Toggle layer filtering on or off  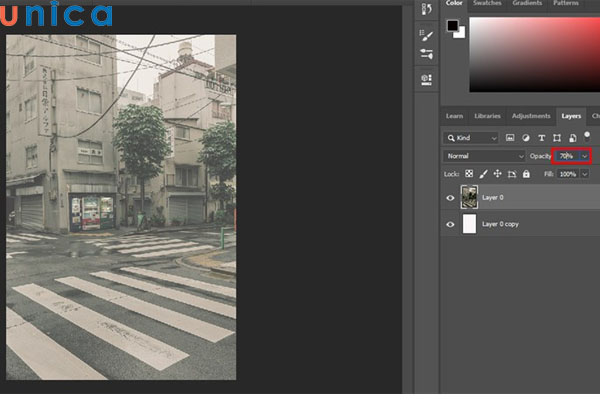point(587,136)
